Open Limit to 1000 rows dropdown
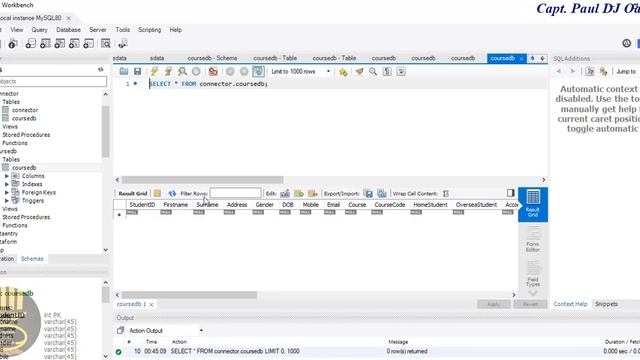The width and height of the screenshot is (640, 360). [x=301, y=71]
